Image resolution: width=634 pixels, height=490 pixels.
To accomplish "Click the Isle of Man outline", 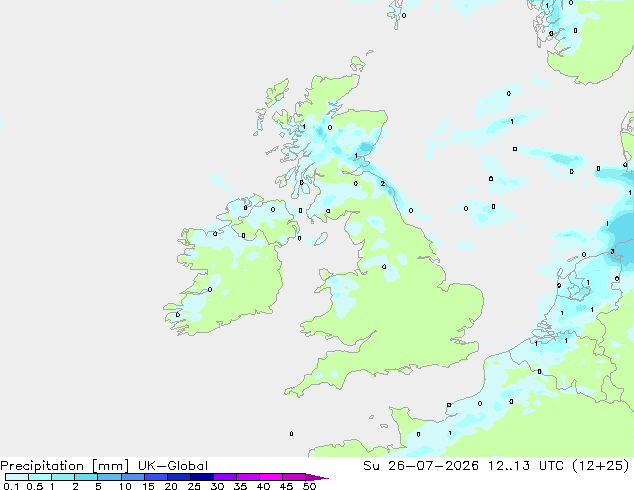I will point(321,239).
